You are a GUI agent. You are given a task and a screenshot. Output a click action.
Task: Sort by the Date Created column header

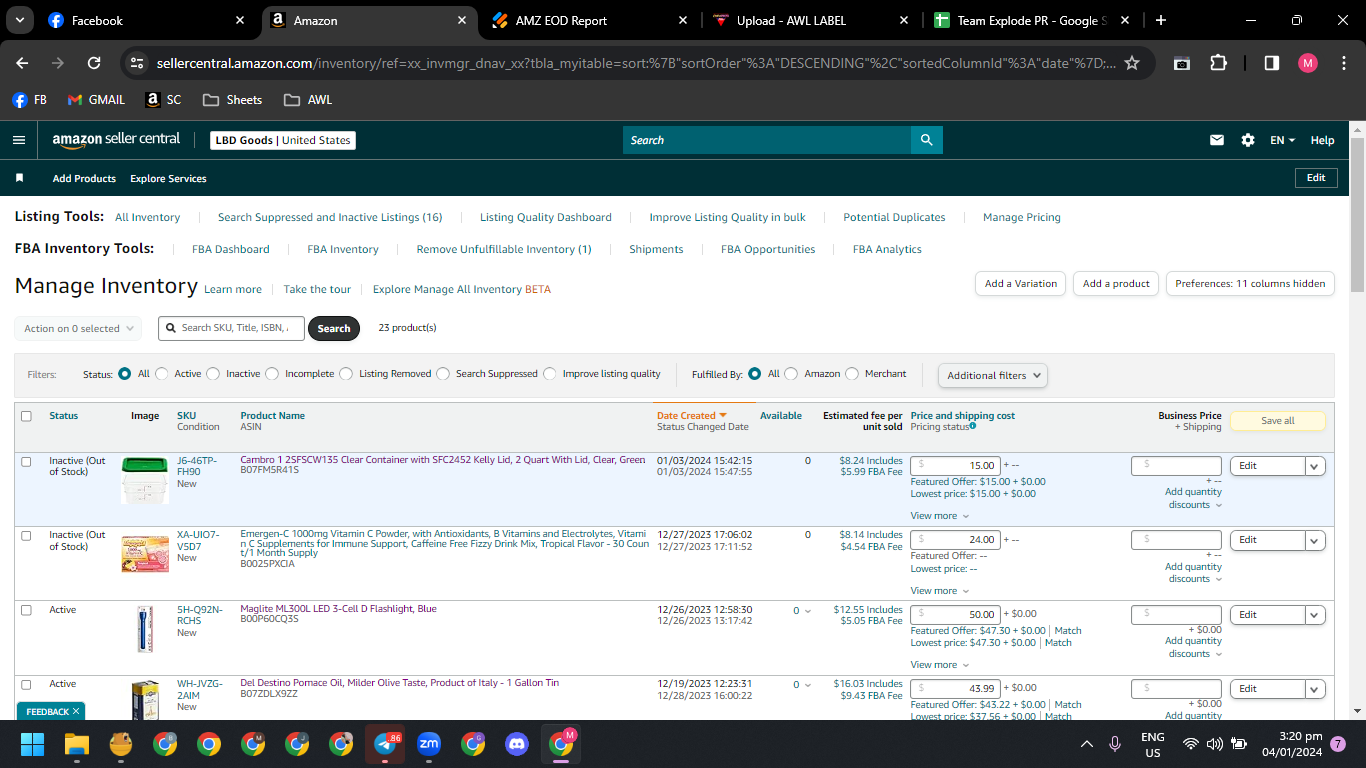[x=691, y=416]
